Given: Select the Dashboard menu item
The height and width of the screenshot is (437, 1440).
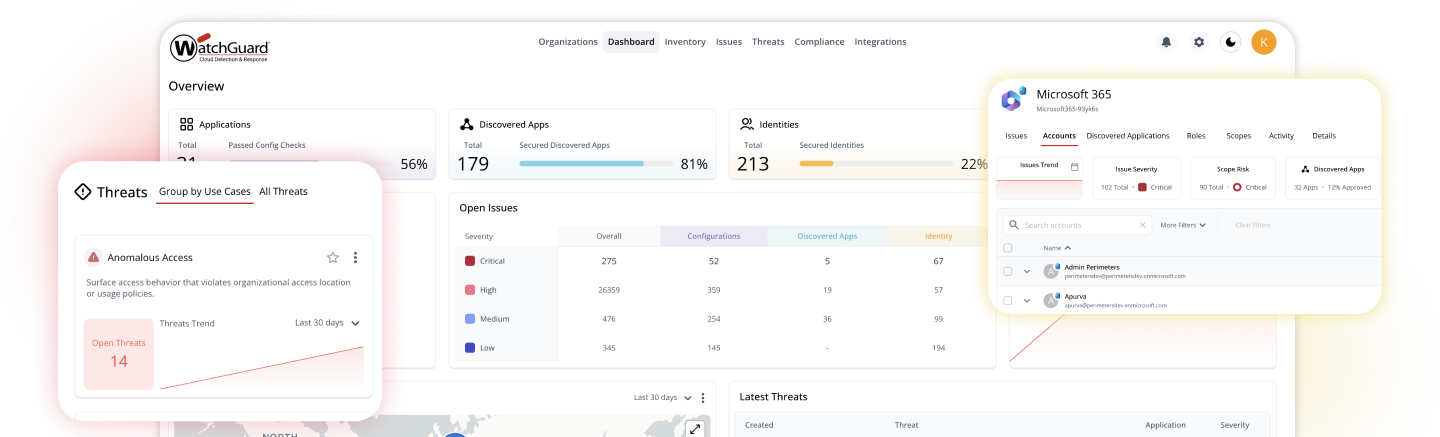Looking at the screenshot, I should click(x=631, y=42).
